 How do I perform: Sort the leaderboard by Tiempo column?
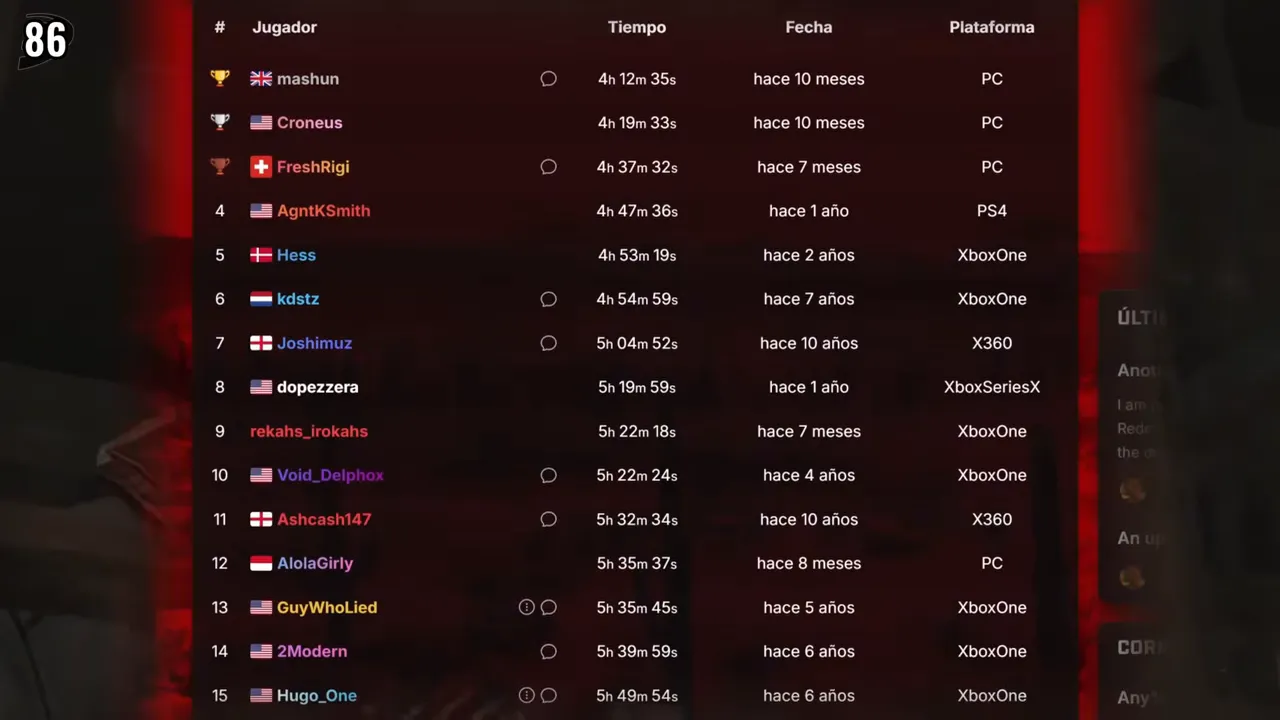[636, 27]
